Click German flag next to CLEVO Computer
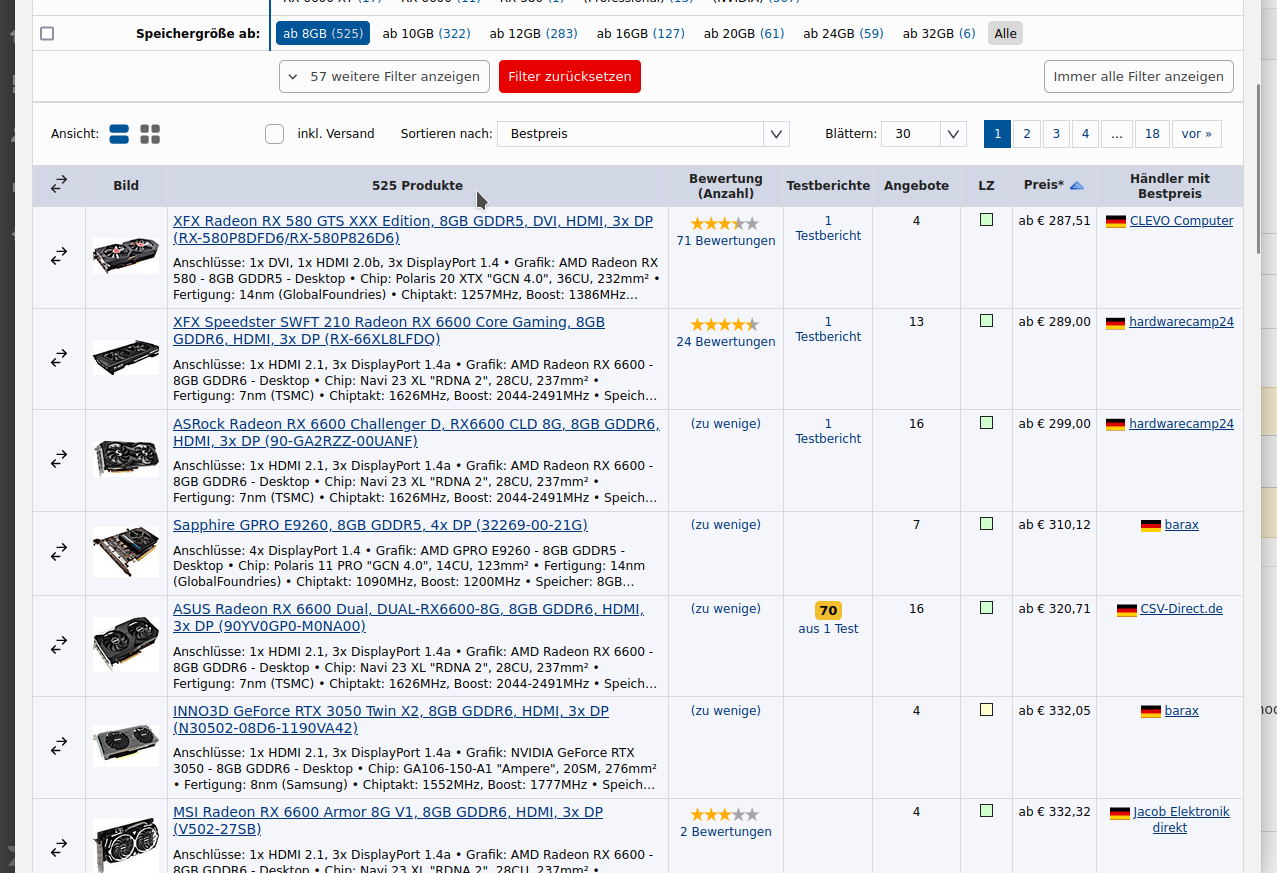 tap(1116, 221)
